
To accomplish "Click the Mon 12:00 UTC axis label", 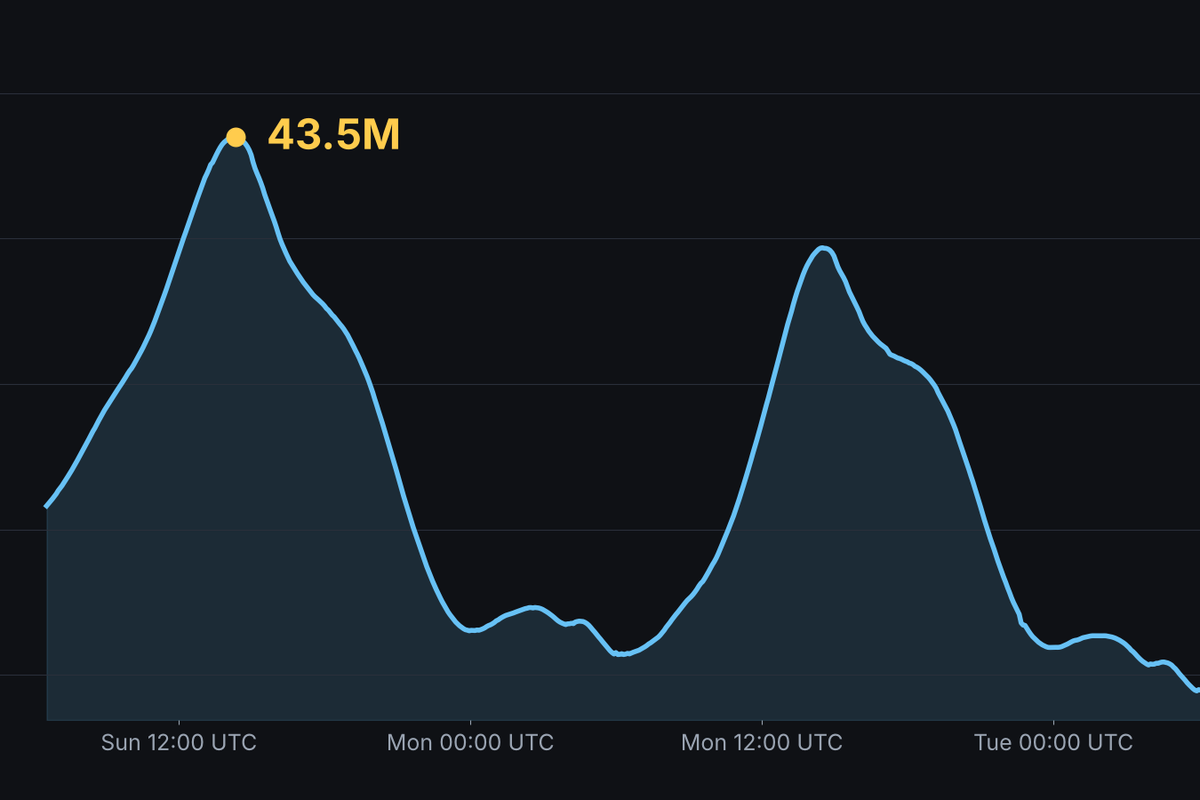I will [x=762, y=743].
